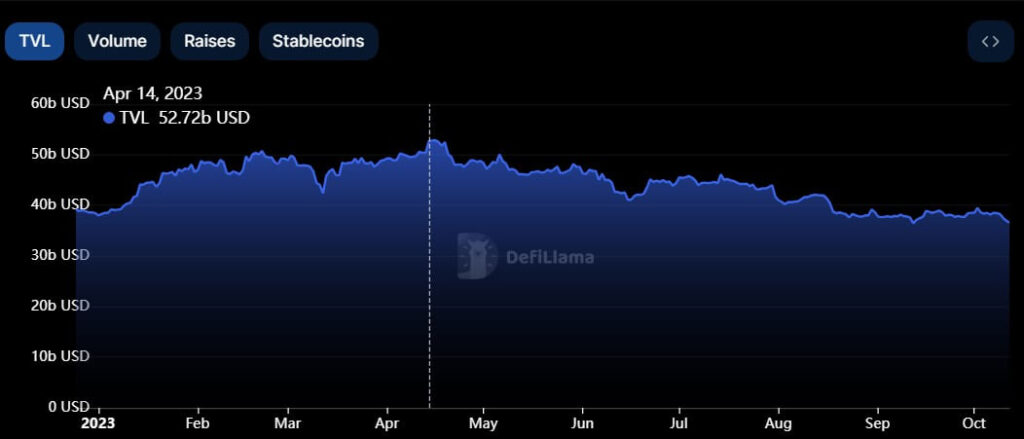This screenshot has width=1024, height=439.
Task: Click the Oct label on the time axis
Action: pyautogui.click(x=973, y=423)
